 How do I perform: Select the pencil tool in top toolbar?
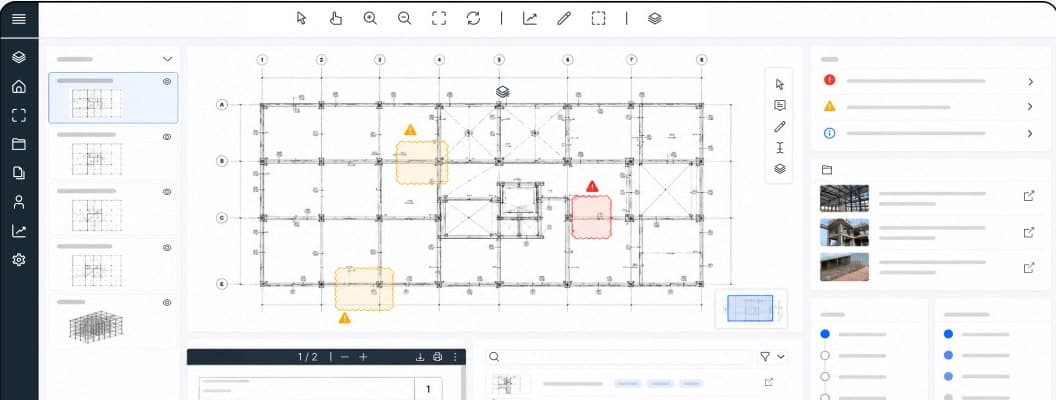click(x=564, y=18)
